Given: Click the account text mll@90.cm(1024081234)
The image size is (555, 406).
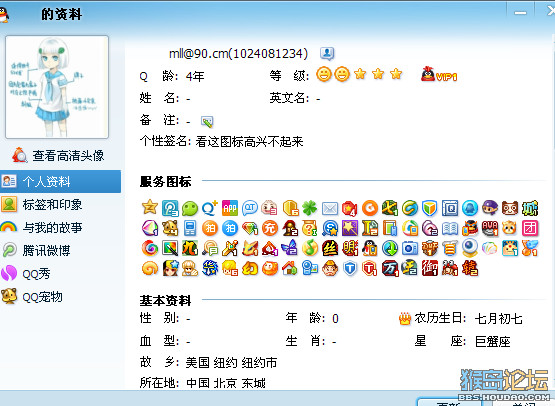Looking at the screenshot, I should 238,54.
